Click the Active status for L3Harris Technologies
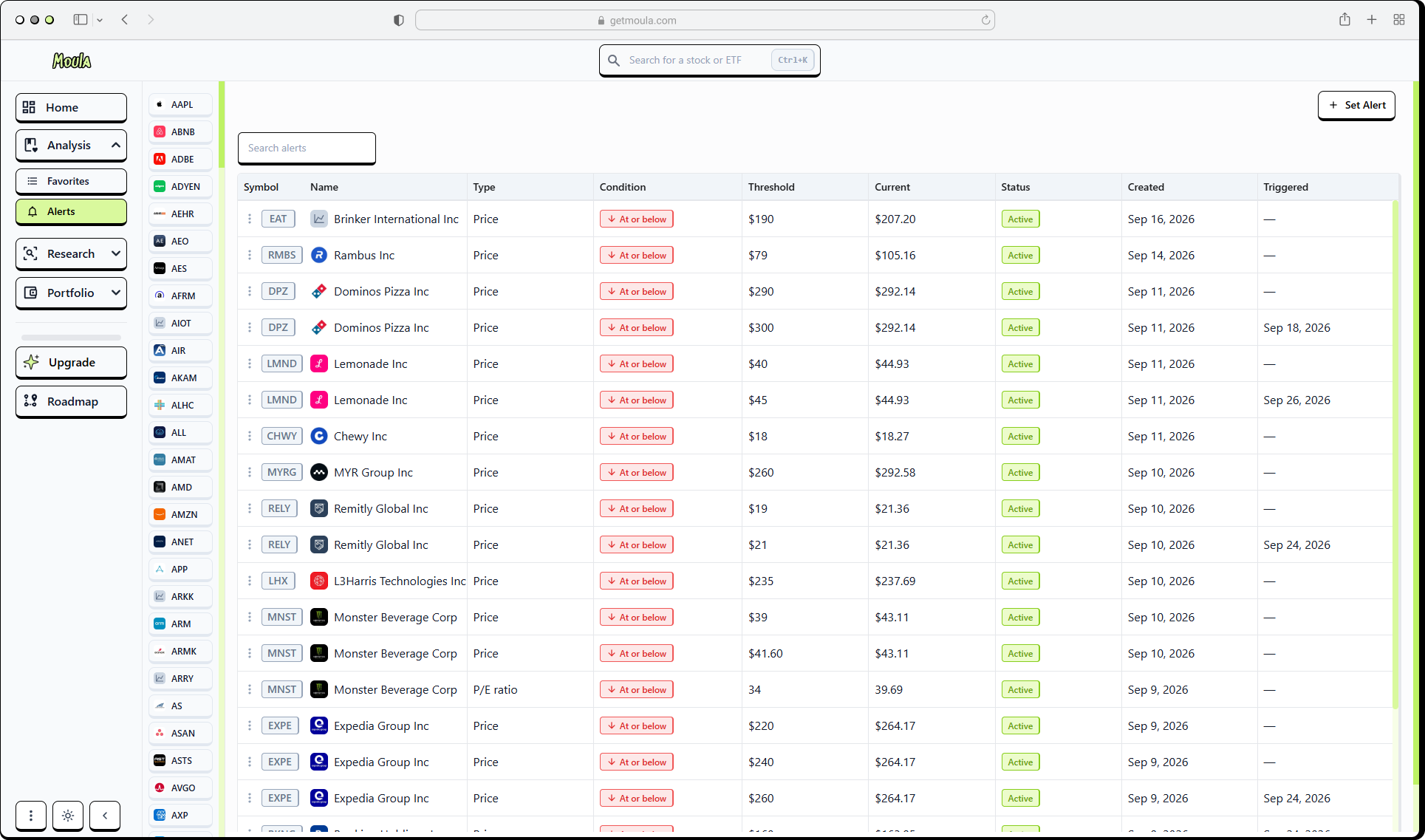The image size is (1425, 840). click(1019, 581)
